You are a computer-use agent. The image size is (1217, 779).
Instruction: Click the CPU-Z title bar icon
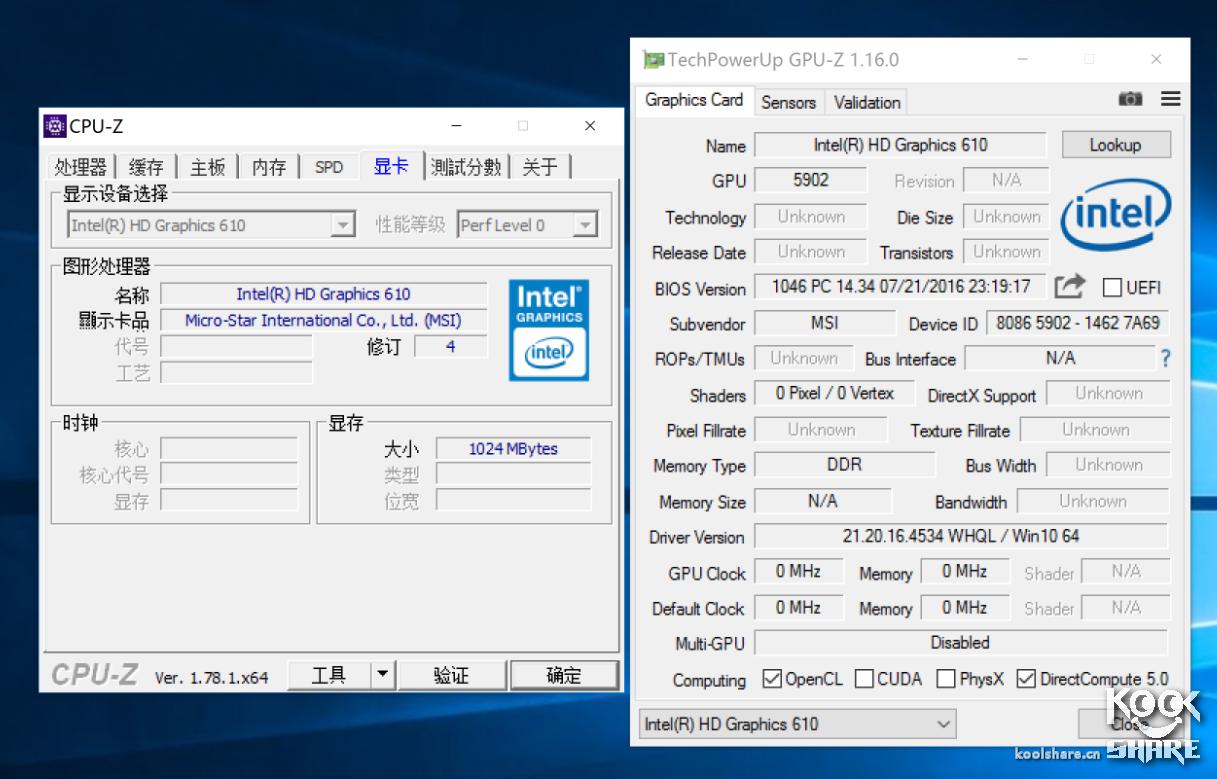54,126
